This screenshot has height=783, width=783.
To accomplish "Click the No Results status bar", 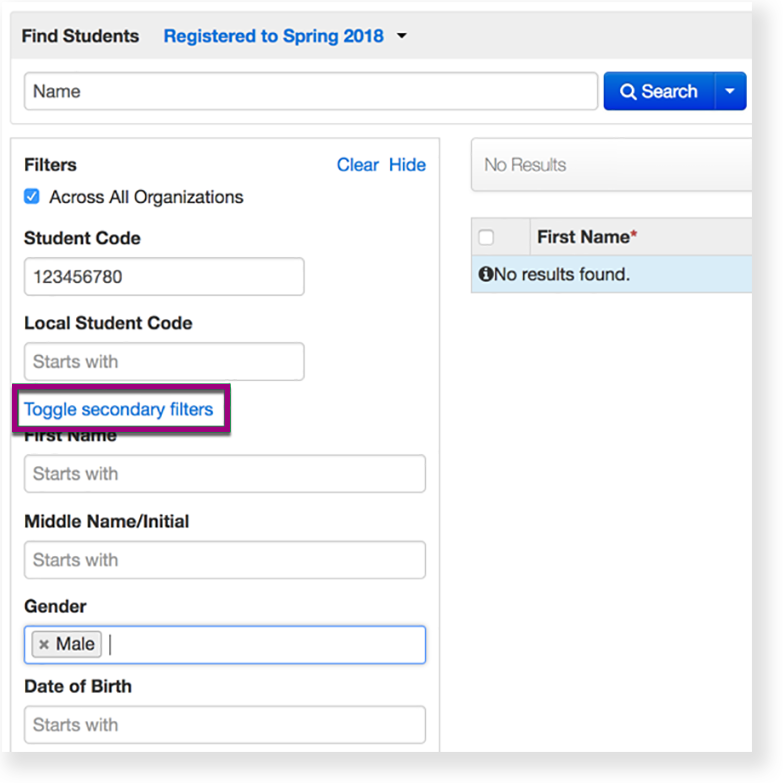I will tap(610, 165).
